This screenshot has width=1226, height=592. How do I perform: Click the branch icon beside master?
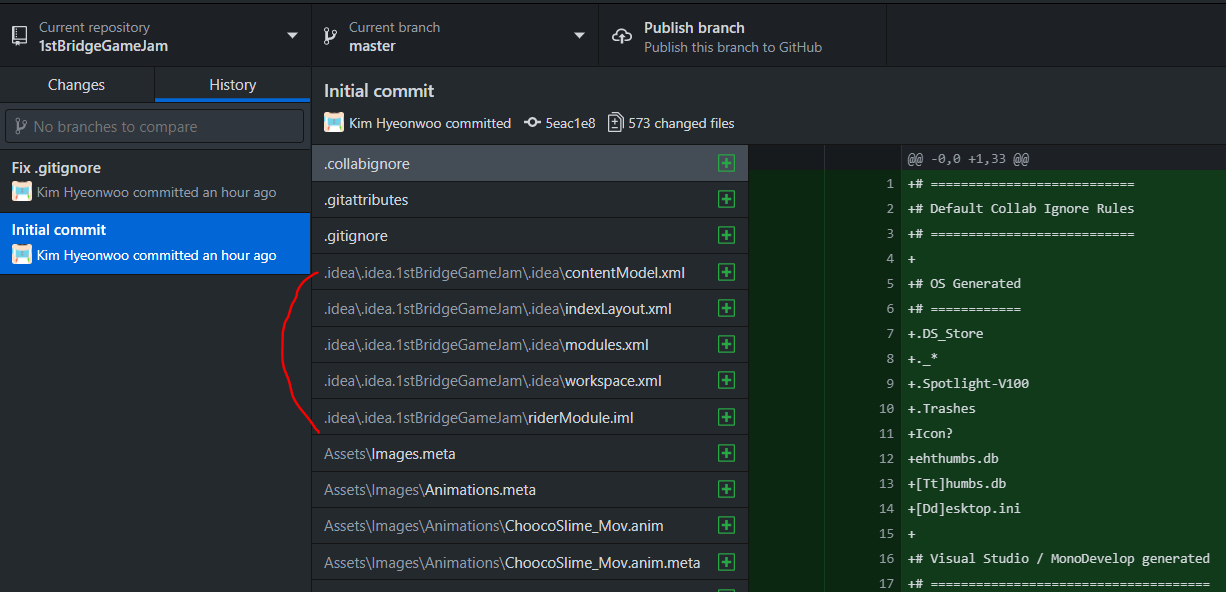[x=330, y=36]
